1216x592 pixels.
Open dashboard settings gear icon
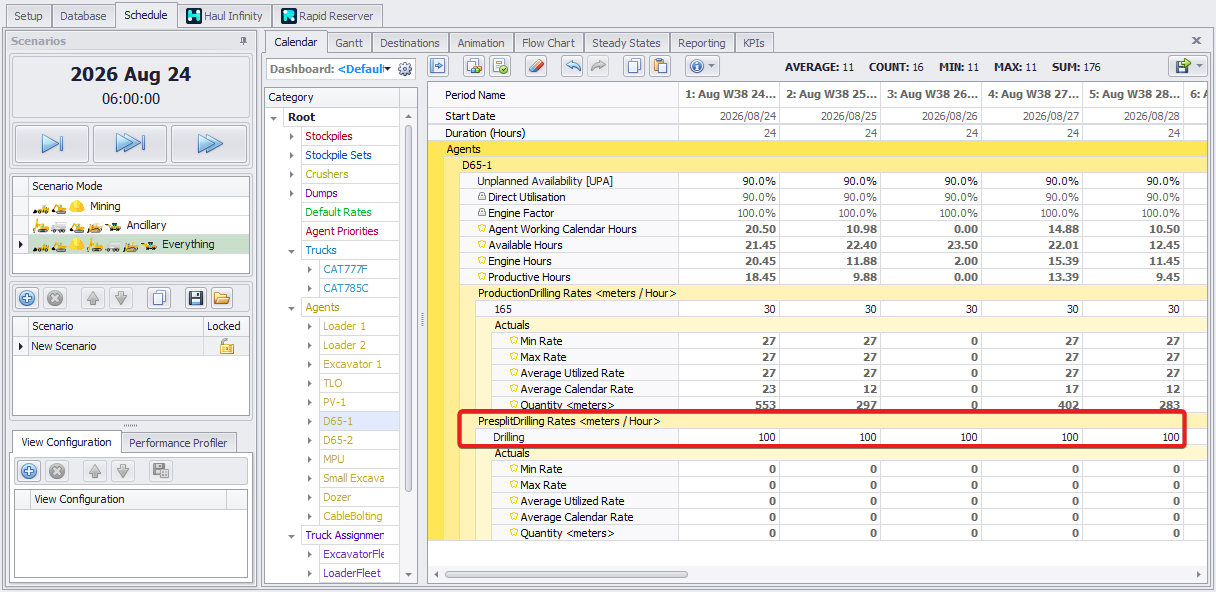click(x=405, y=69)
